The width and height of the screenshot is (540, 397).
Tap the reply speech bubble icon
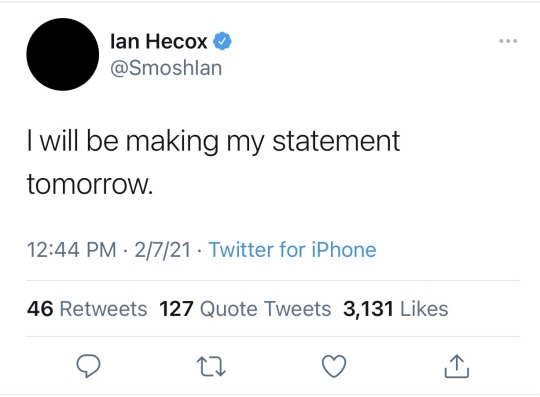(x=89, y=366)
